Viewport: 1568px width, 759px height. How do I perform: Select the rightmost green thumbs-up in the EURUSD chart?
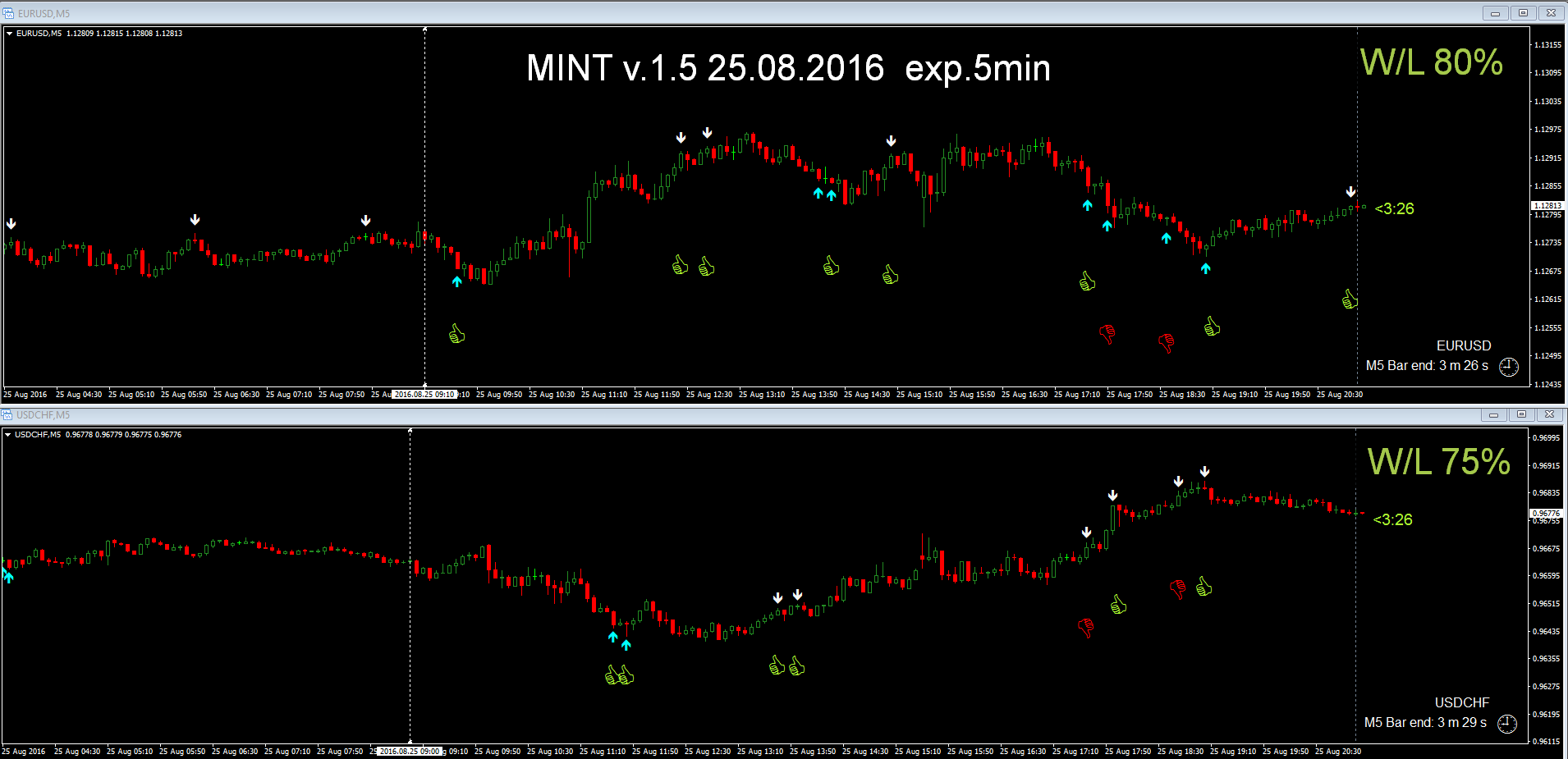(1350, 299)
